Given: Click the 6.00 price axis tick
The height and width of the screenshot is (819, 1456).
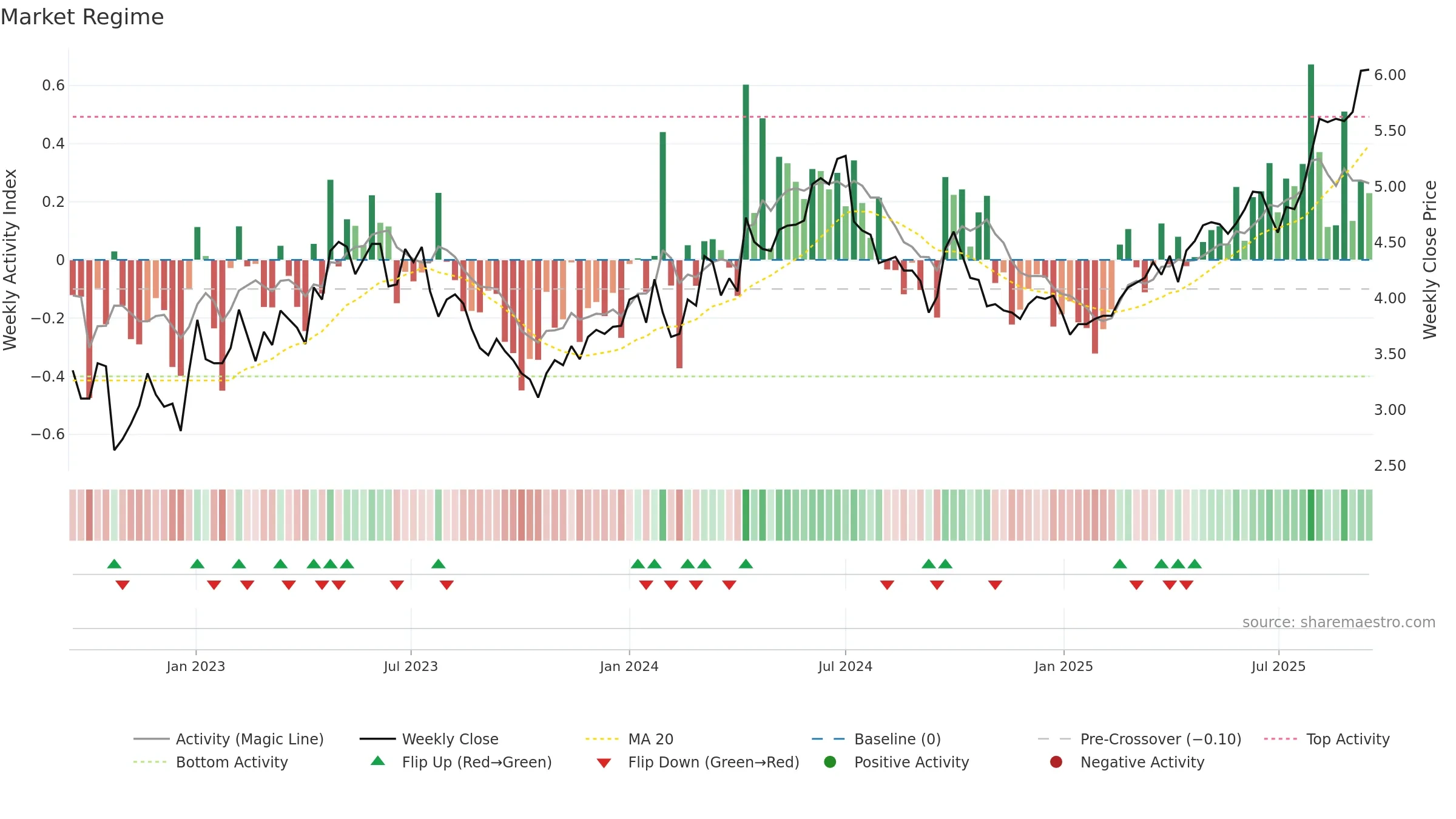Looking at the screenshot, I should [x=1390, y=75].
